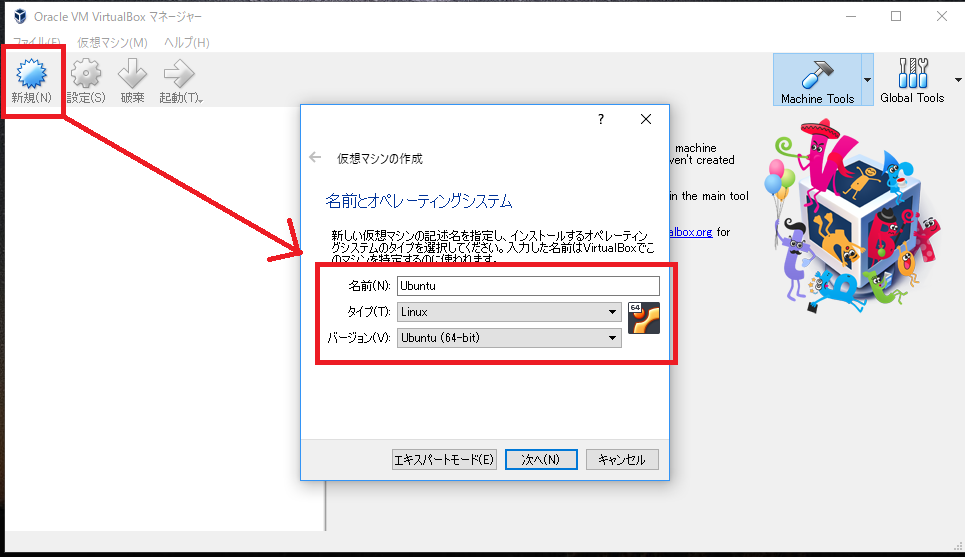Click the バージョン(V): label
Viewport: 965px width, 557px height.
click(x=359, y=338)
